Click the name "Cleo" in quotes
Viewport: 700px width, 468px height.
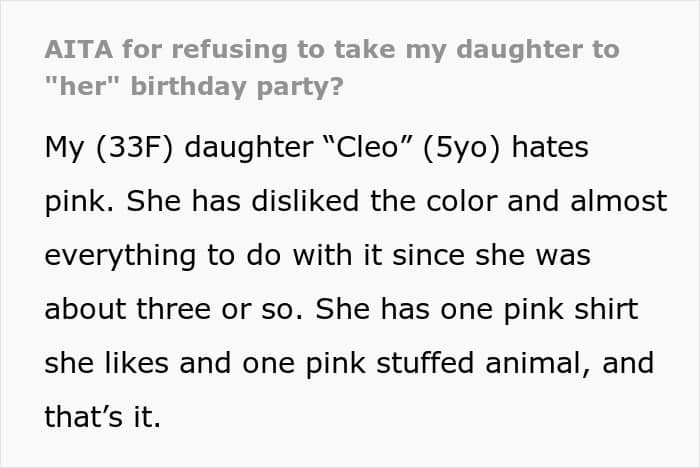(x=366, y=147)
